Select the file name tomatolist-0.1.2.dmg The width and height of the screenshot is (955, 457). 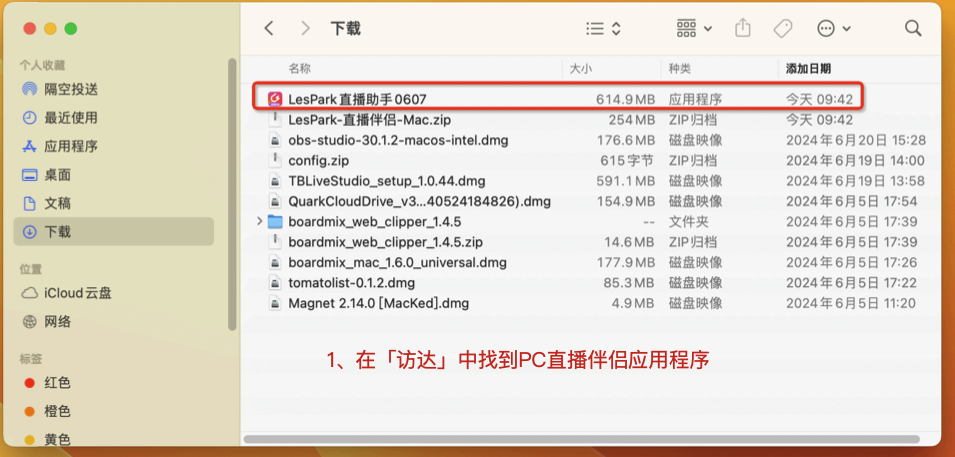[x=351, y=283]
